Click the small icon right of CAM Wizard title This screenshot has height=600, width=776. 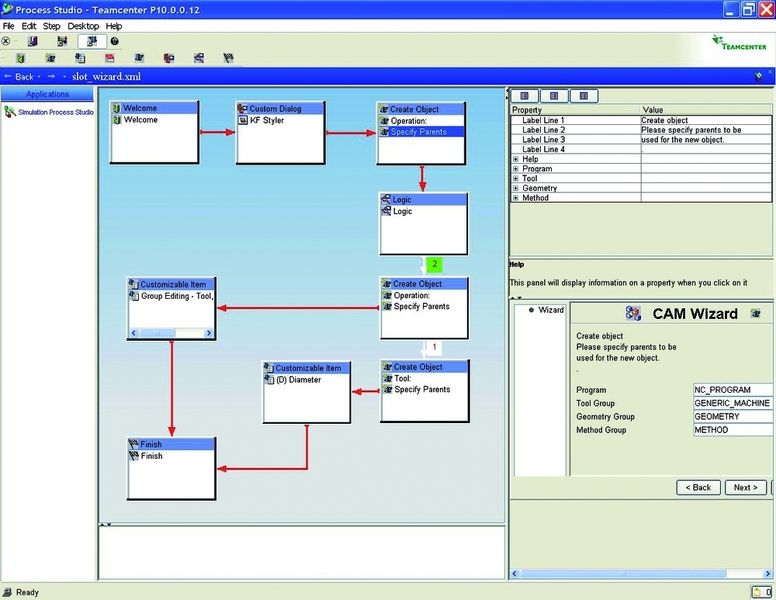755,313
